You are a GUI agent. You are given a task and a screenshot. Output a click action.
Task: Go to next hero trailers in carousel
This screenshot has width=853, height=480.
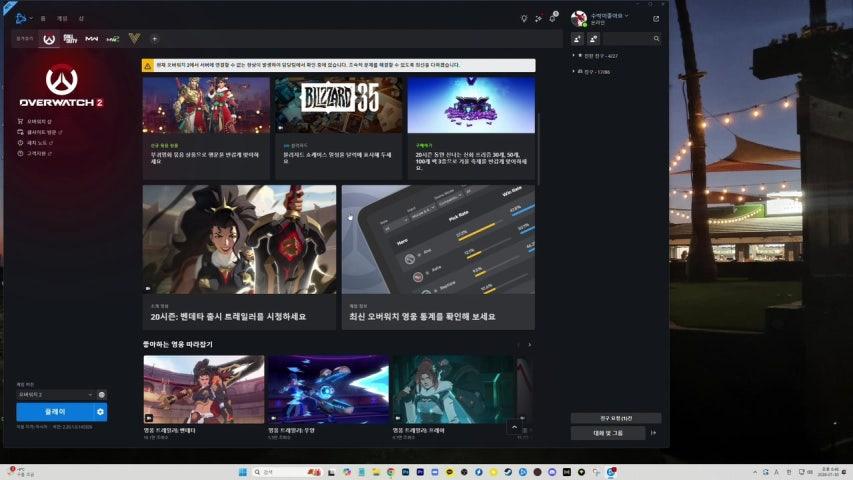tap(529, 345)
